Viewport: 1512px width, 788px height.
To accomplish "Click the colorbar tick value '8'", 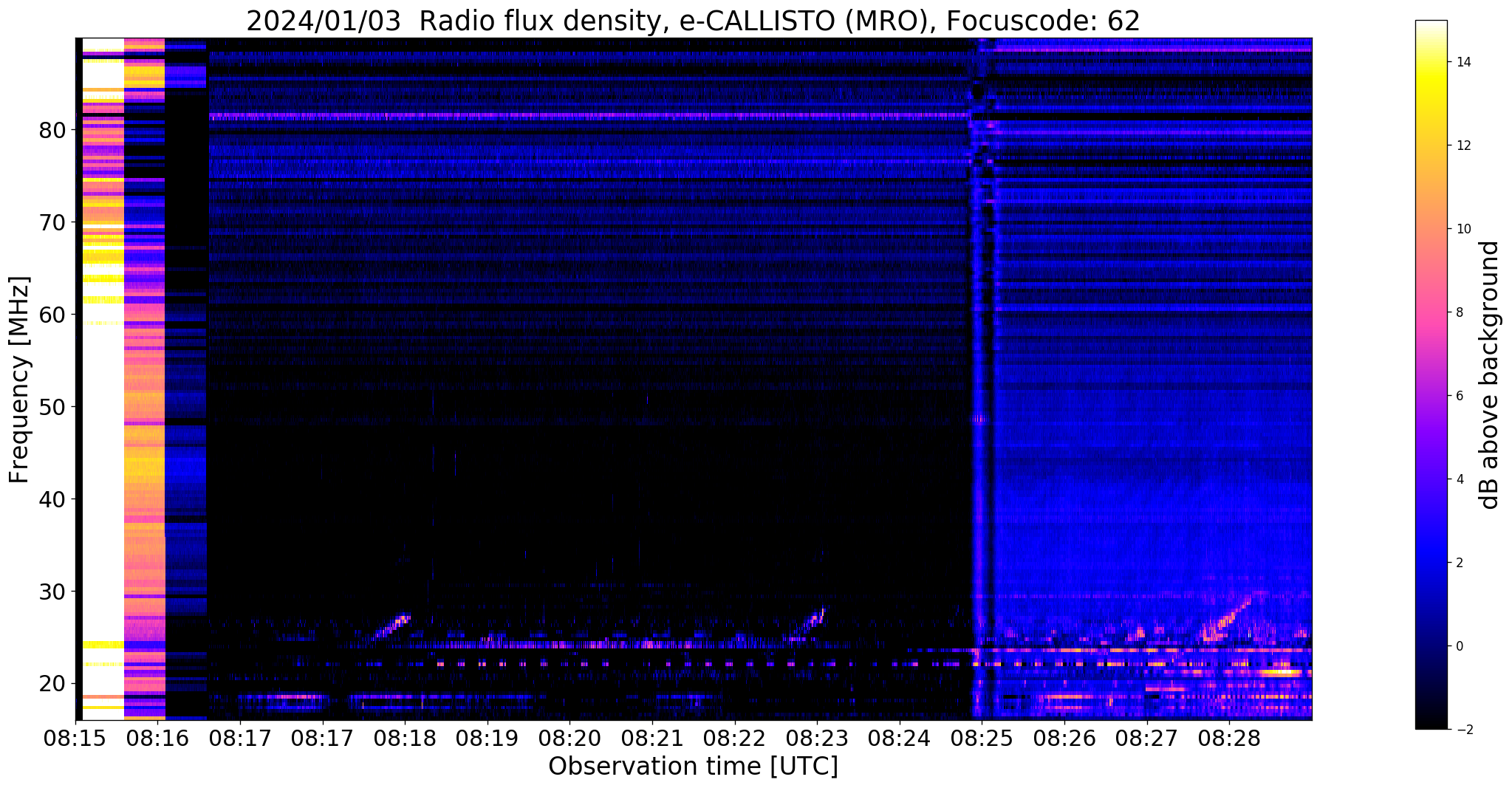I will pos(1459,312).
